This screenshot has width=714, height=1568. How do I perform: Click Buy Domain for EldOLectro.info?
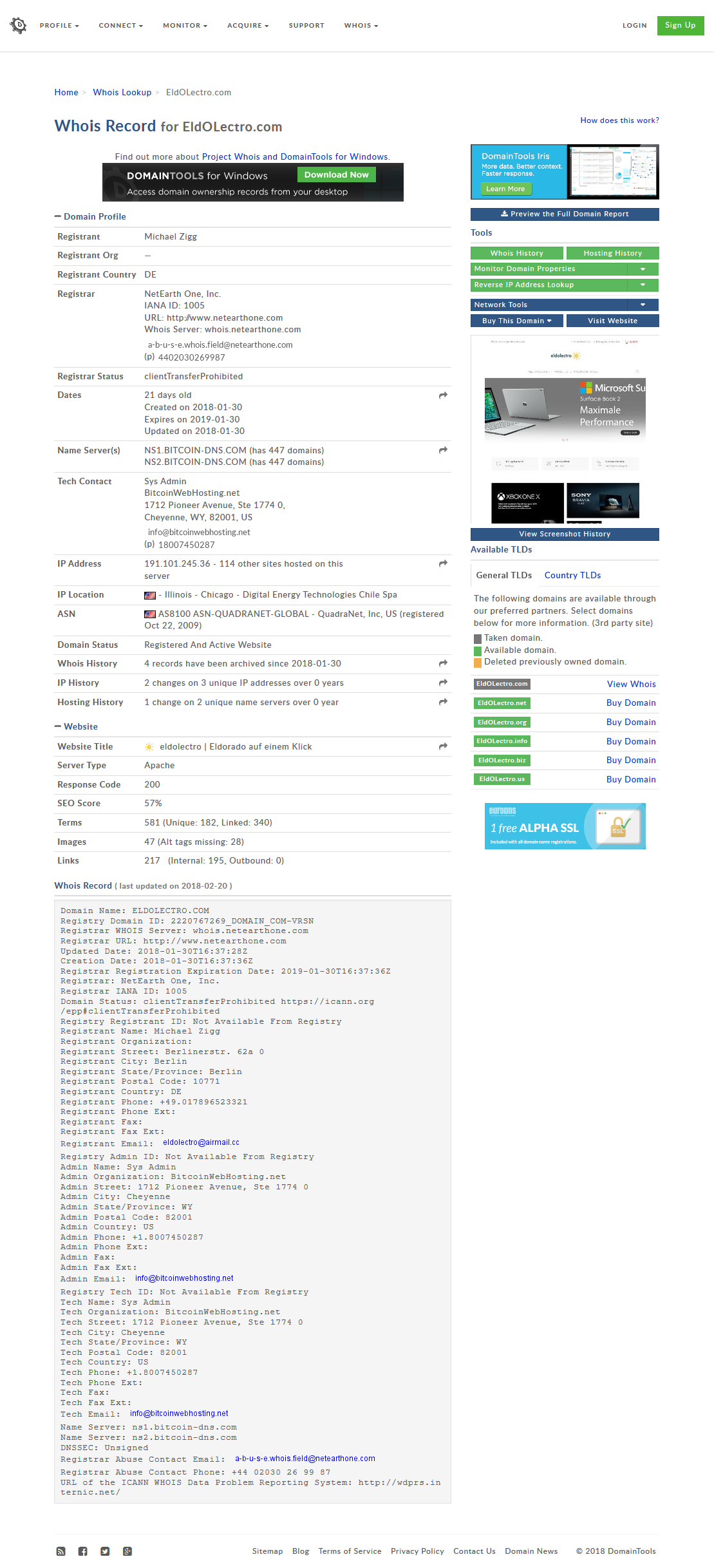(x=632, y=742)
